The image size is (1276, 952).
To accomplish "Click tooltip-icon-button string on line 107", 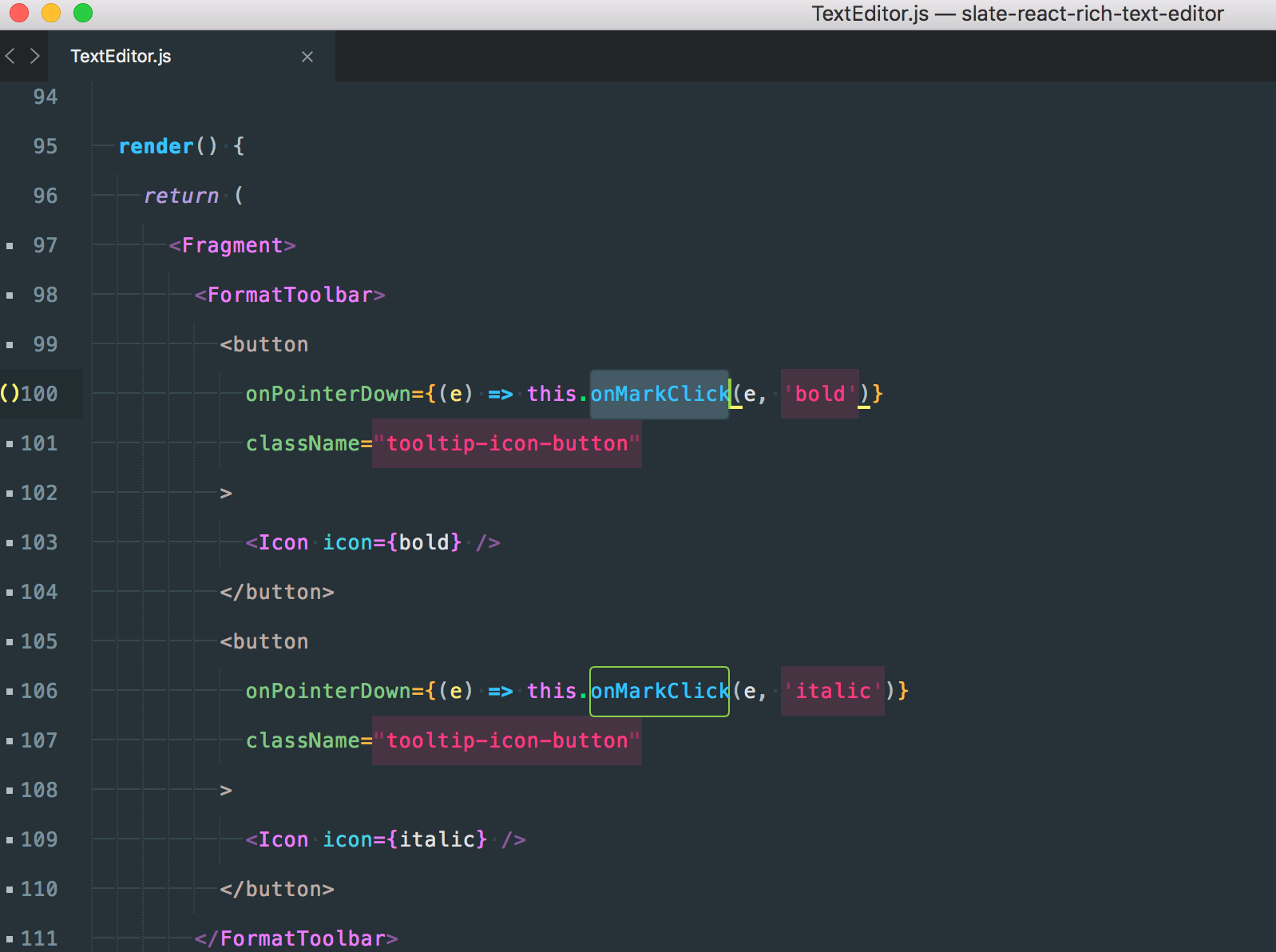I will 507,740.
